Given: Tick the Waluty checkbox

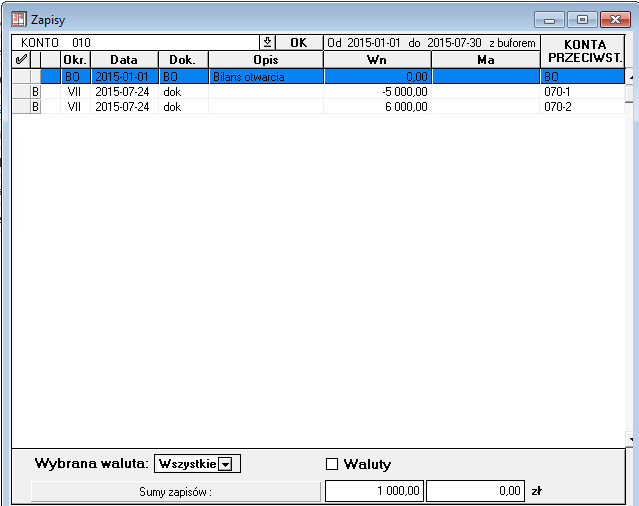Looking at the screenshot, I should (332, 464).
